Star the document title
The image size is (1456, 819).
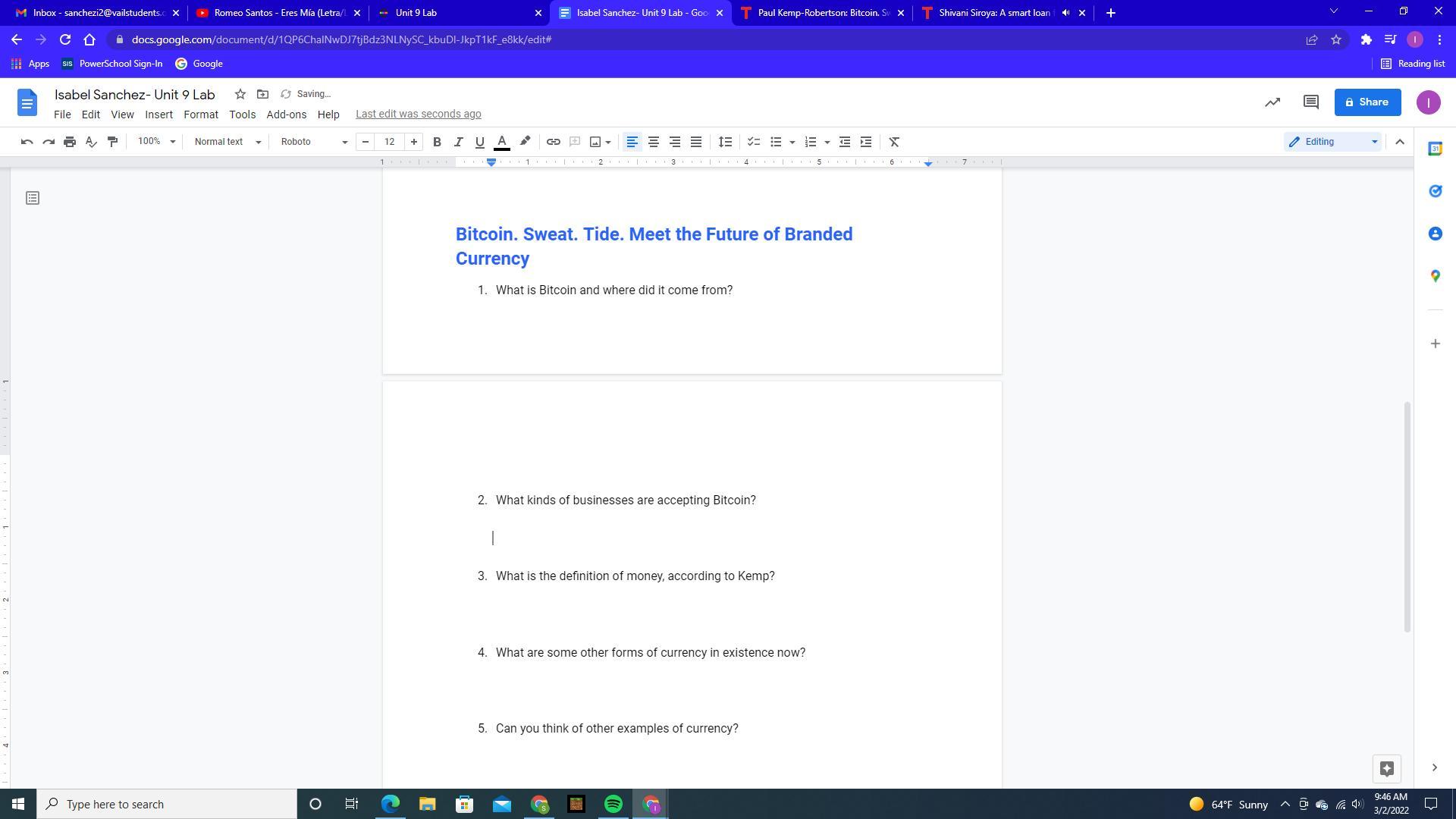point(240,94)
